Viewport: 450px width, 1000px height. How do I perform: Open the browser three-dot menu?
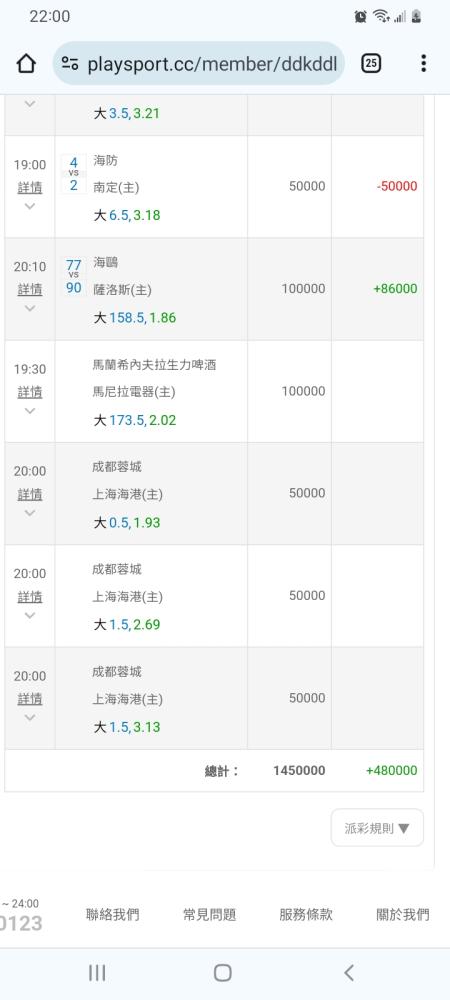423,63
